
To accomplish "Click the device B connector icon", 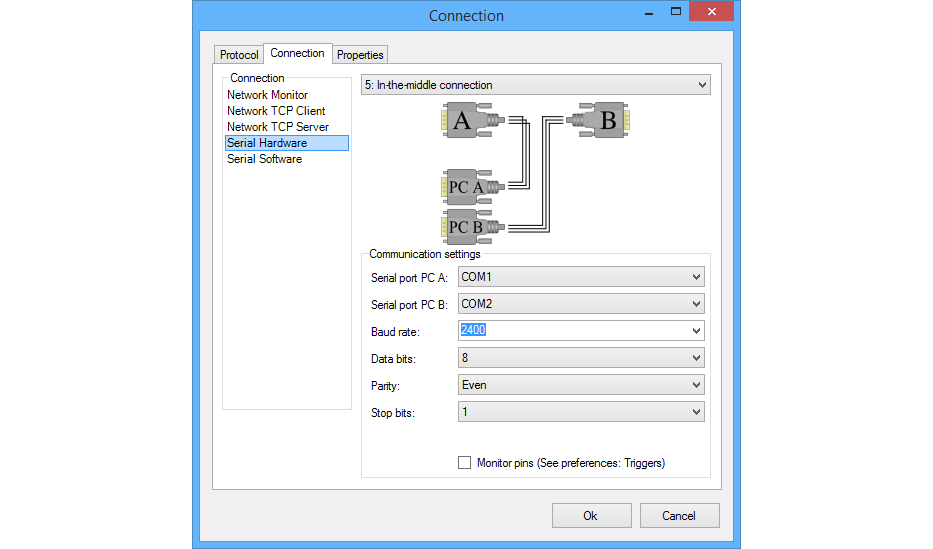I will (x=598, y=120).
